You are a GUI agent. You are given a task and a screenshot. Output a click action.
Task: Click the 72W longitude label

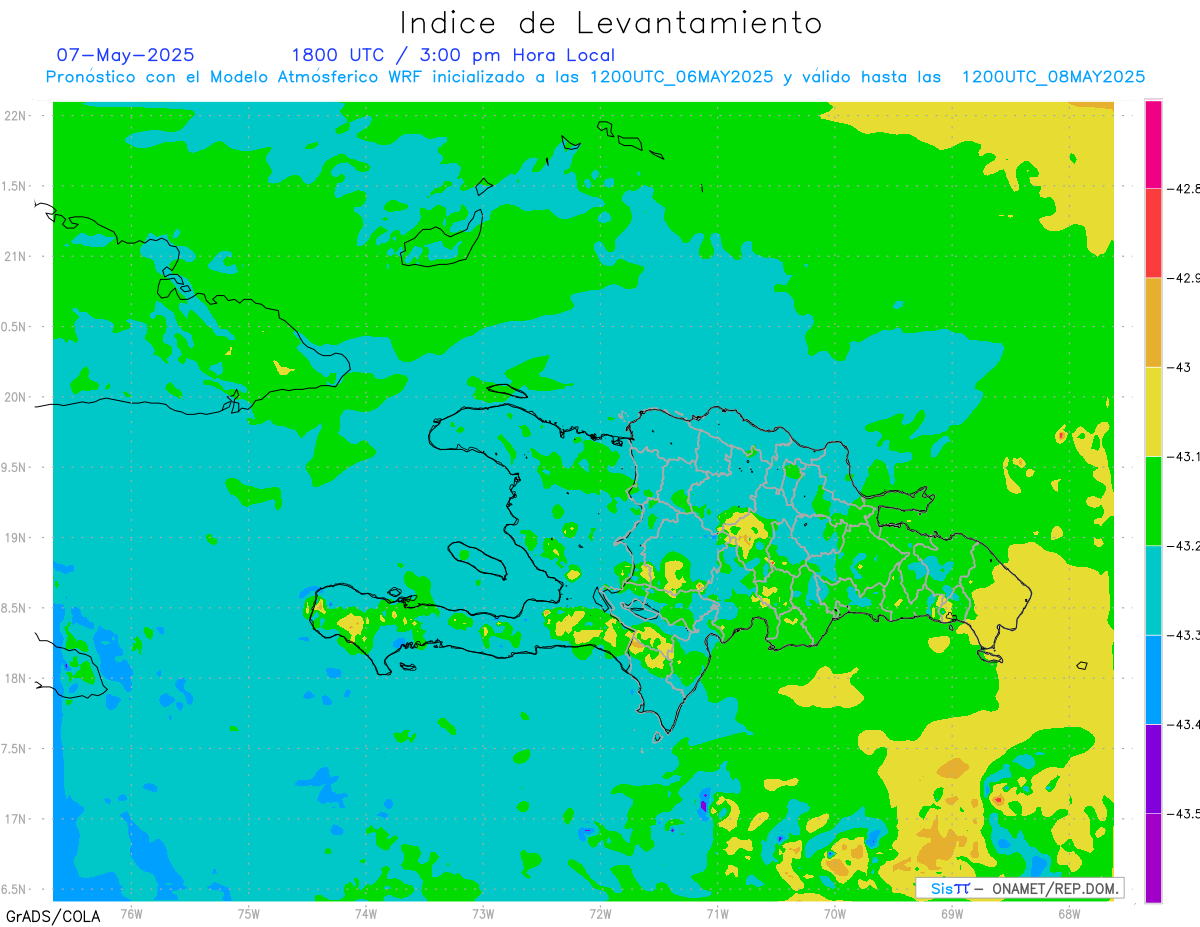[600, 914]
